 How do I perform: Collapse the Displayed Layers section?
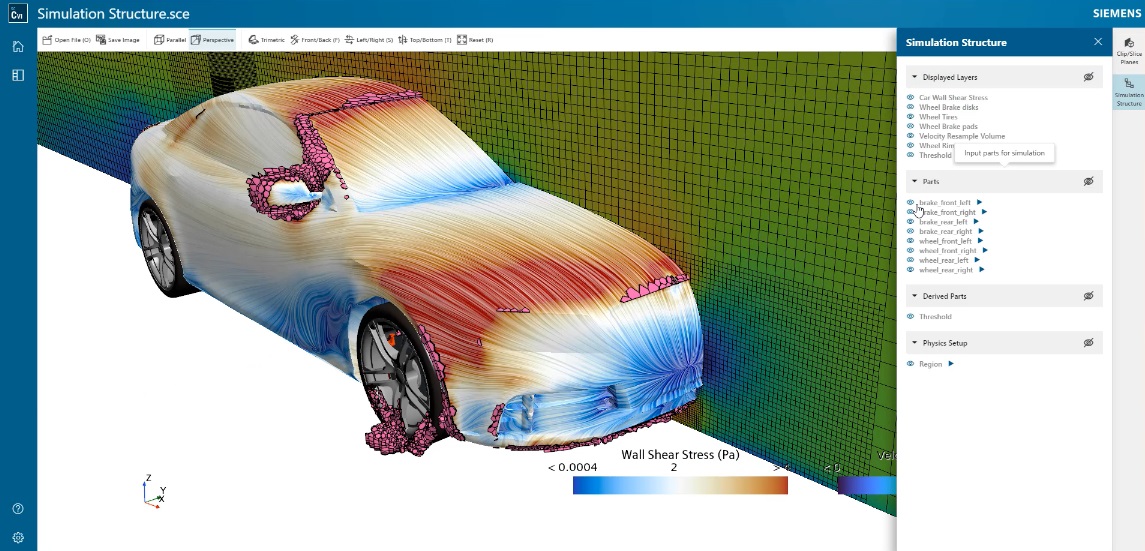[x=914, y=77]
